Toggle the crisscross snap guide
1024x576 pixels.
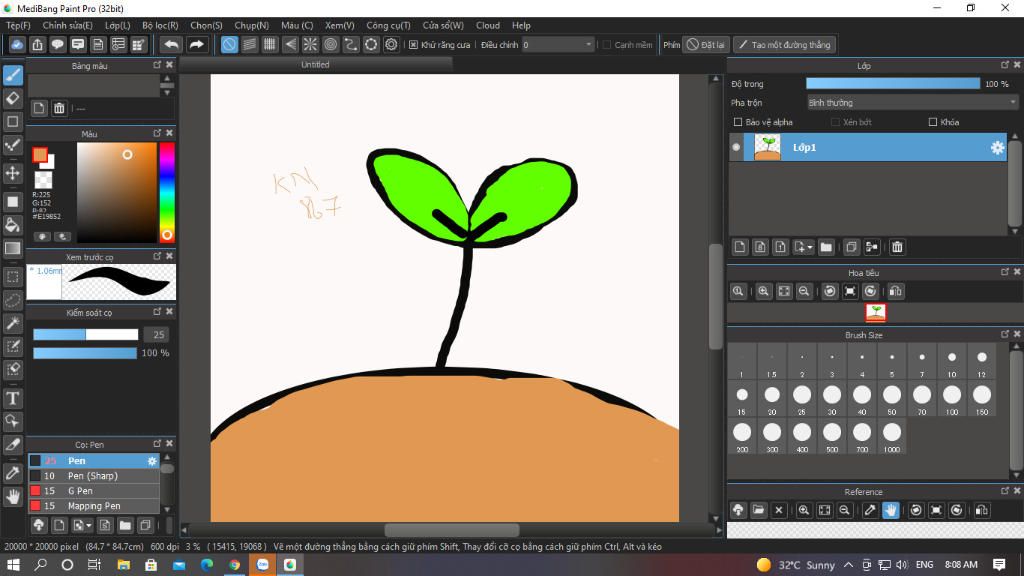click(x=270, y=44)
